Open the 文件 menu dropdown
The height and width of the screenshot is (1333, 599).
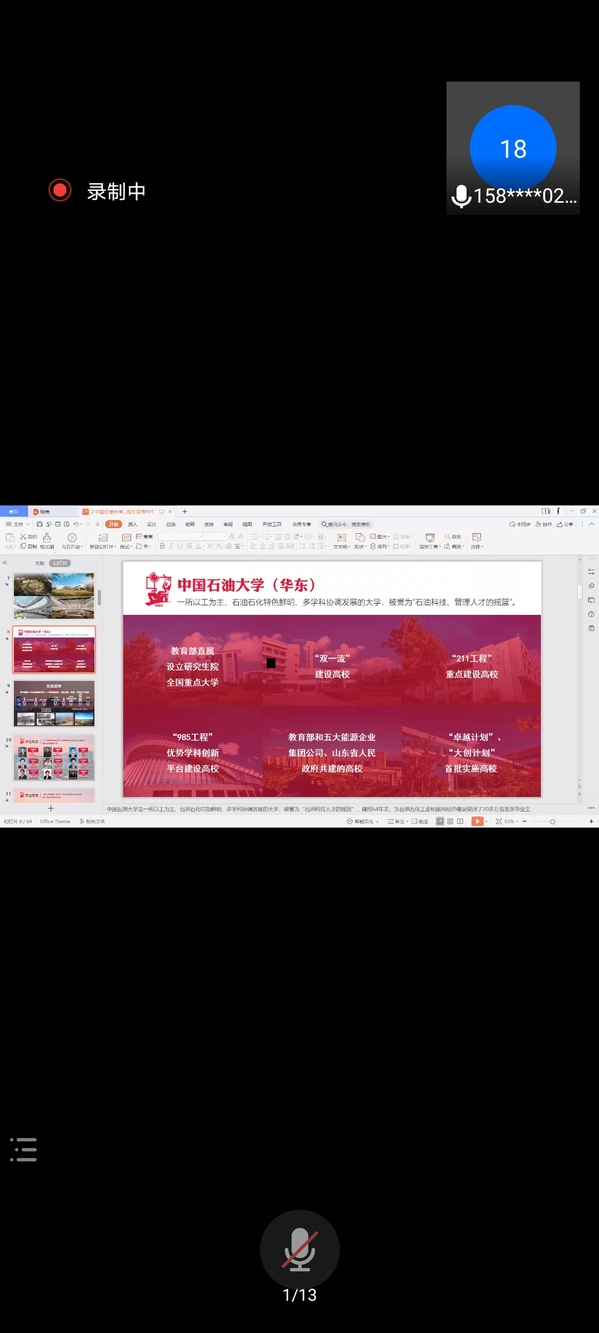18,524
